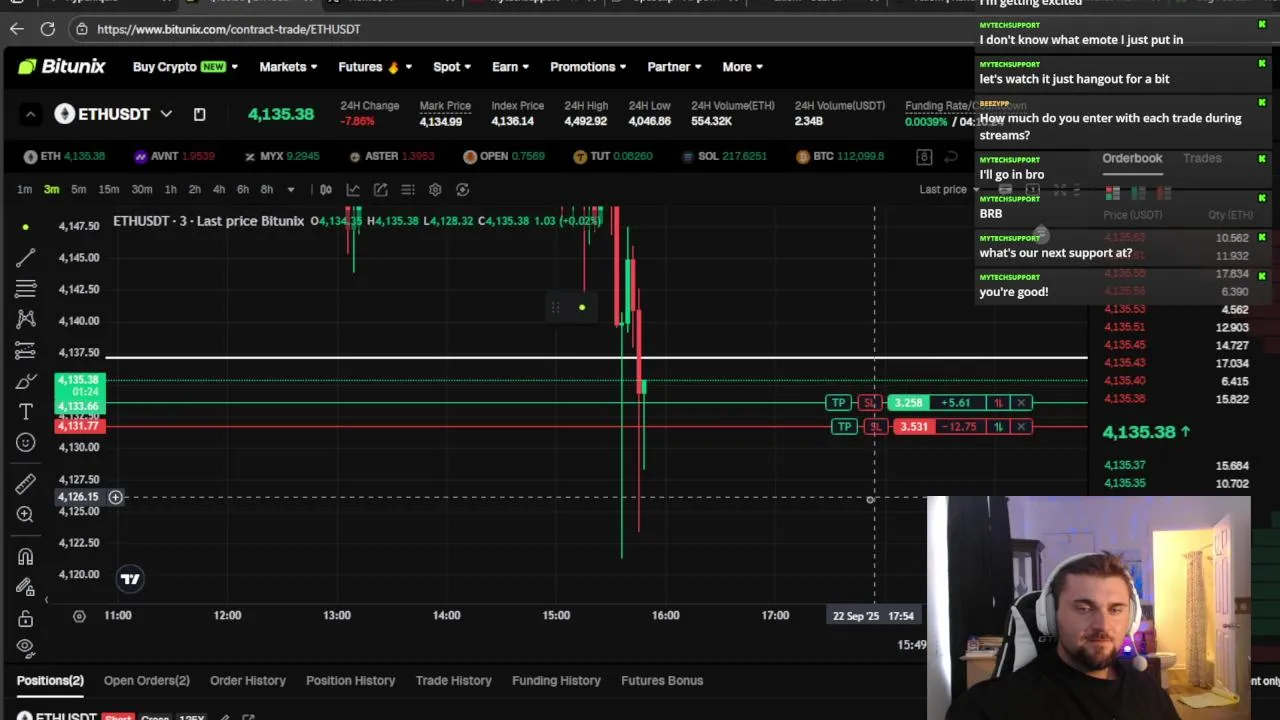Open the Last price dropdown
This screenshot has width=1280, height=720.
click(949, 189)
